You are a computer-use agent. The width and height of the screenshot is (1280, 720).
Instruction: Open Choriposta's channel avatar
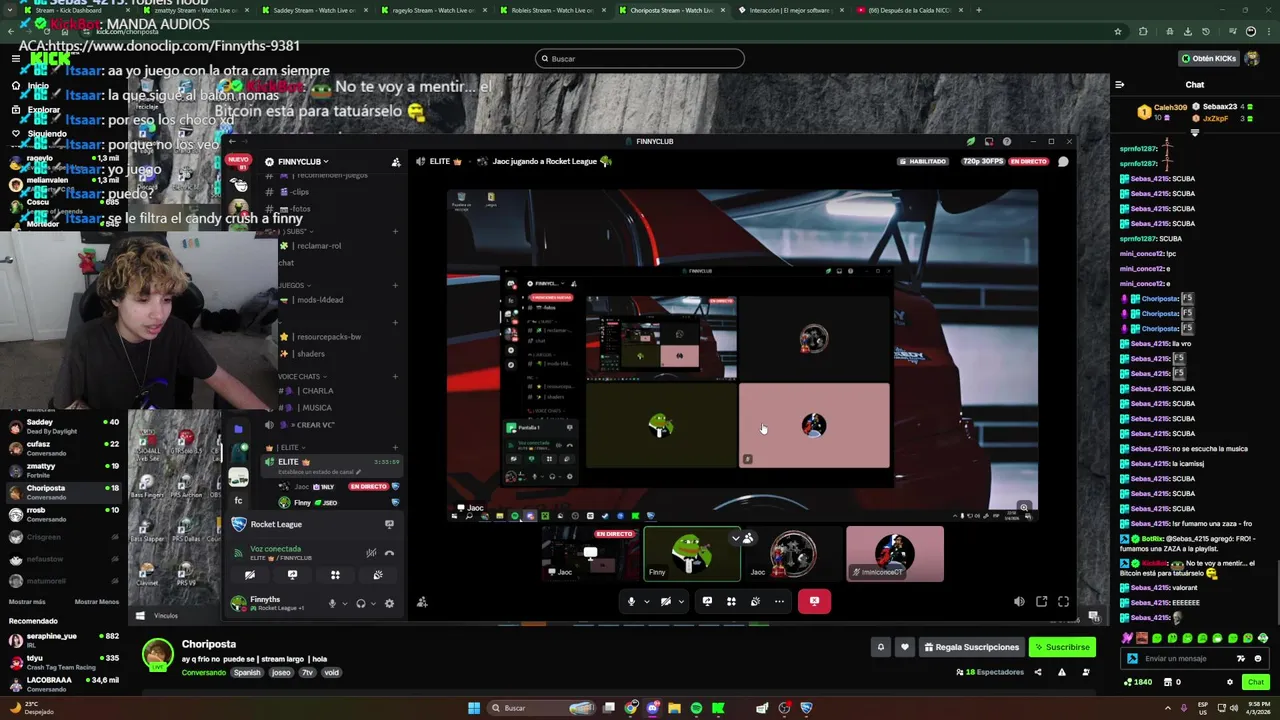[157, 654]
